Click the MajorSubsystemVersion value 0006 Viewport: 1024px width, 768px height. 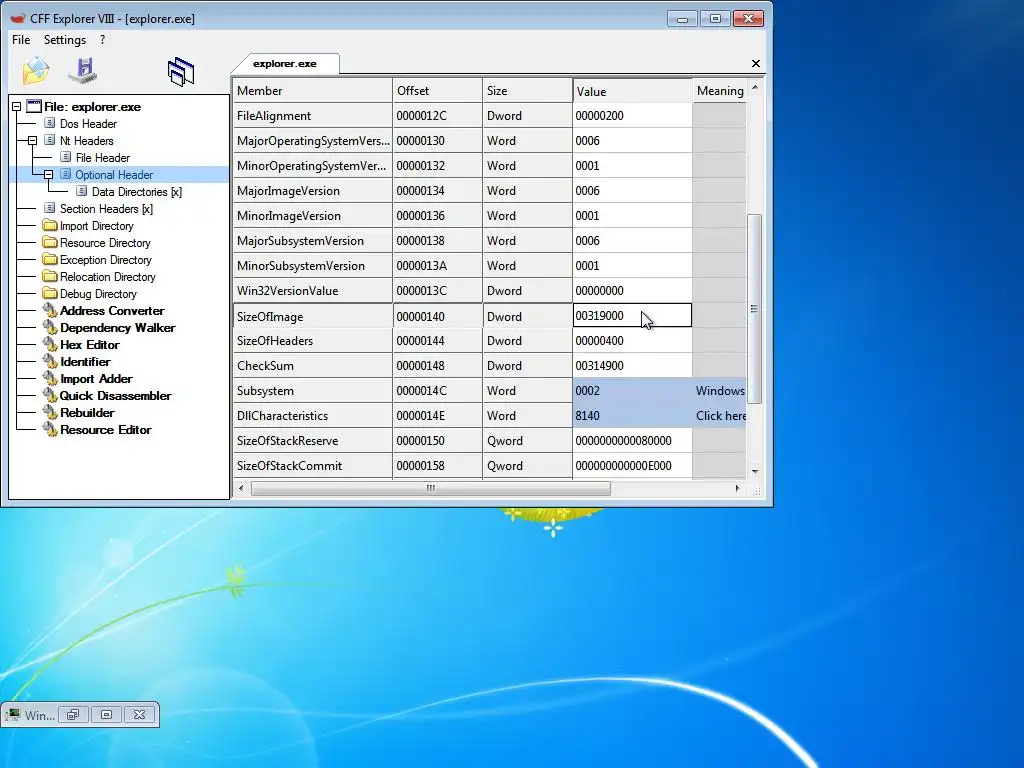(x=632, y=240)
